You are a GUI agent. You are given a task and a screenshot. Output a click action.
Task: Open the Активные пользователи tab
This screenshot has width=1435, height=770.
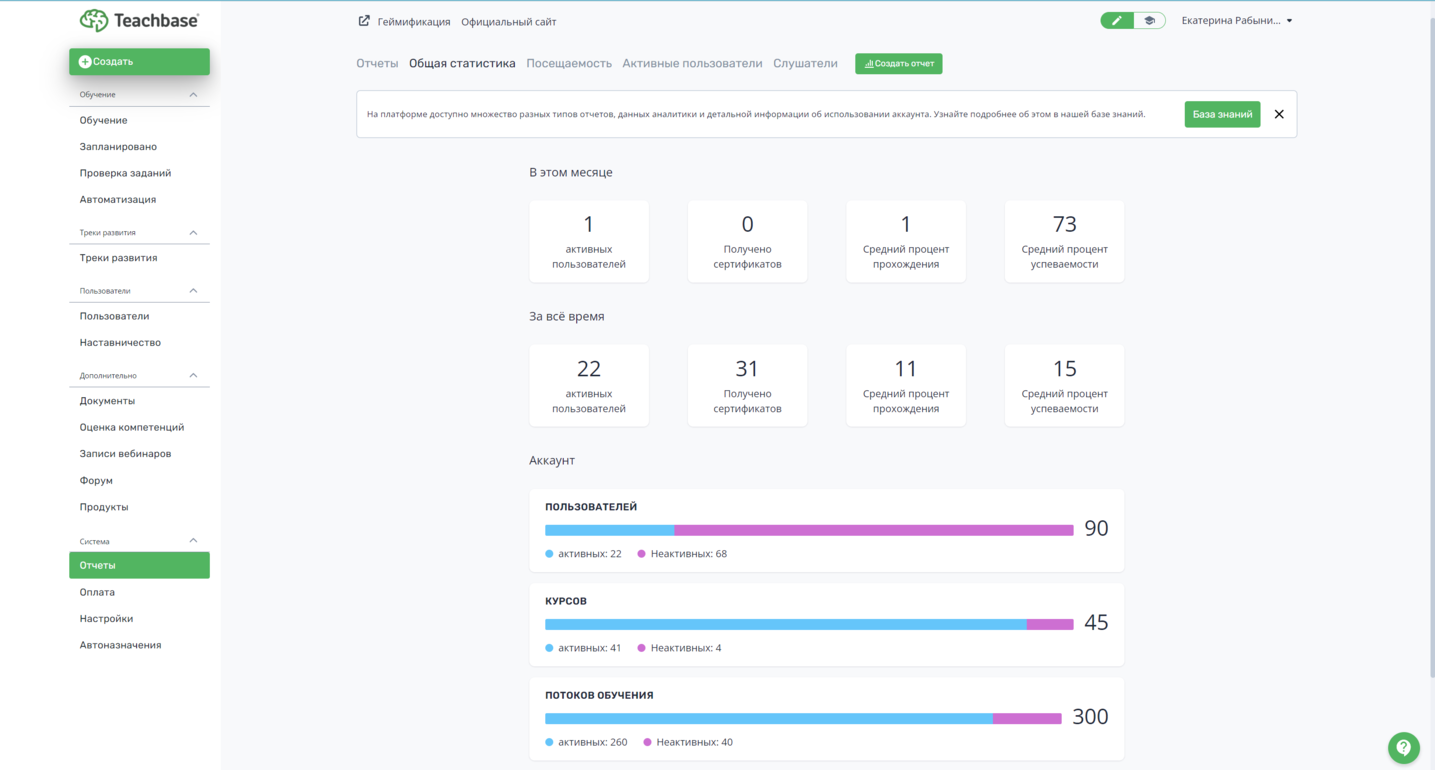coord(692,63)
